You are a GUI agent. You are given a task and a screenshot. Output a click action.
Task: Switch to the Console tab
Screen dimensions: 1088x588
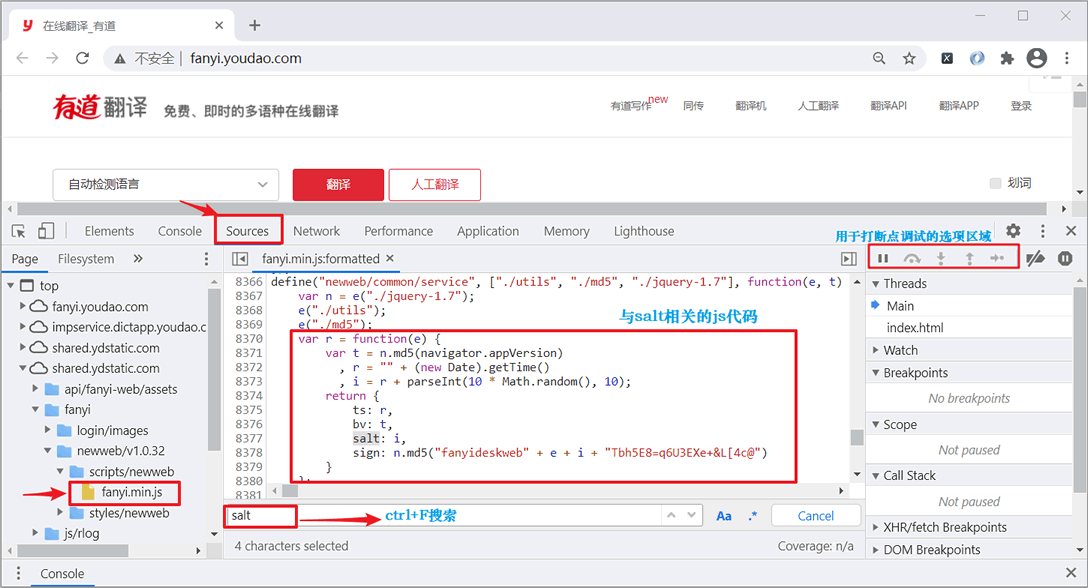[x=180, y=231]
